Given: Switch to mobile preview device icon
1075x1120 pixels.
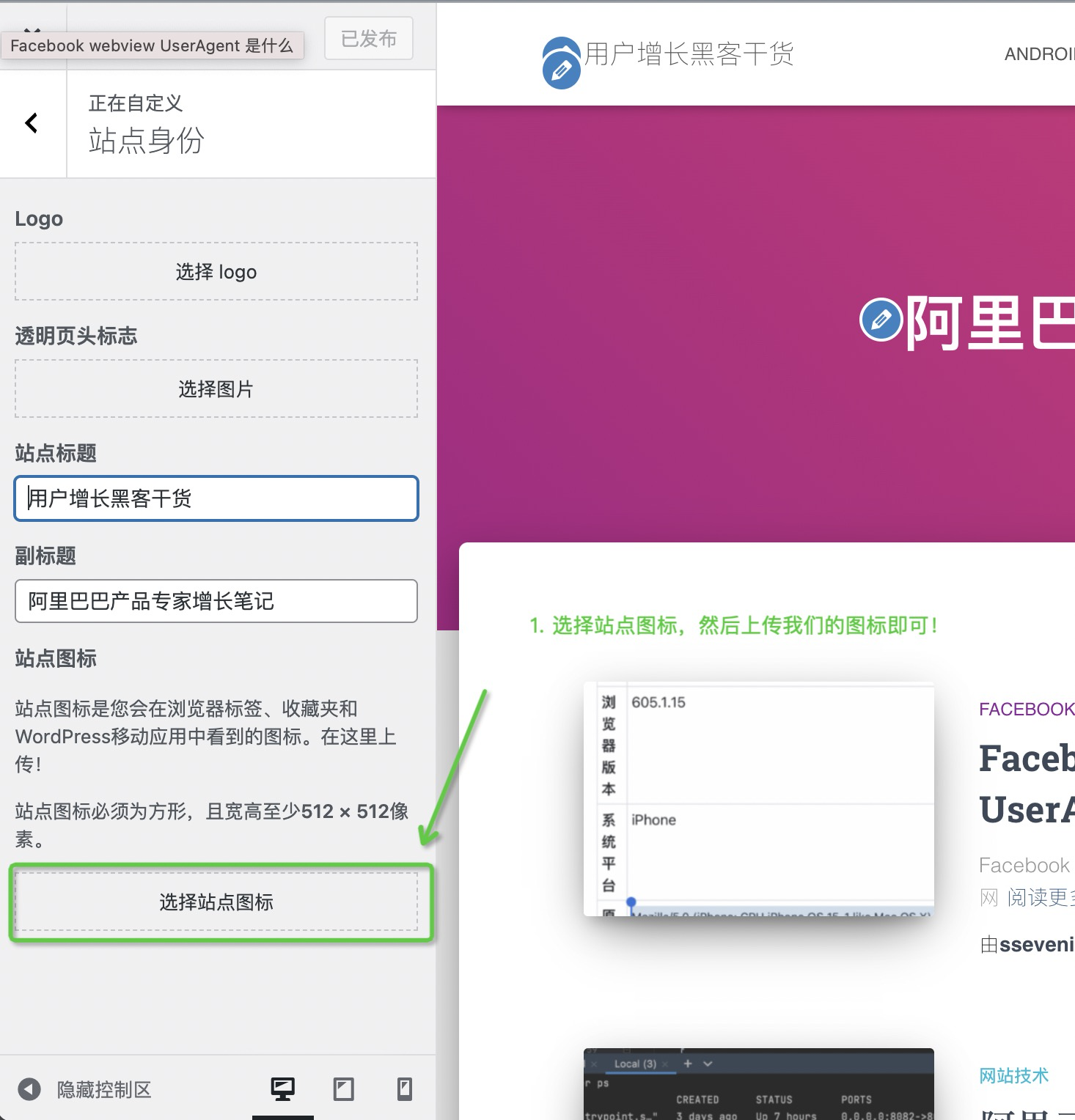Looking at the screenshot, I should pyautogui.click(x=404, y=1088).
